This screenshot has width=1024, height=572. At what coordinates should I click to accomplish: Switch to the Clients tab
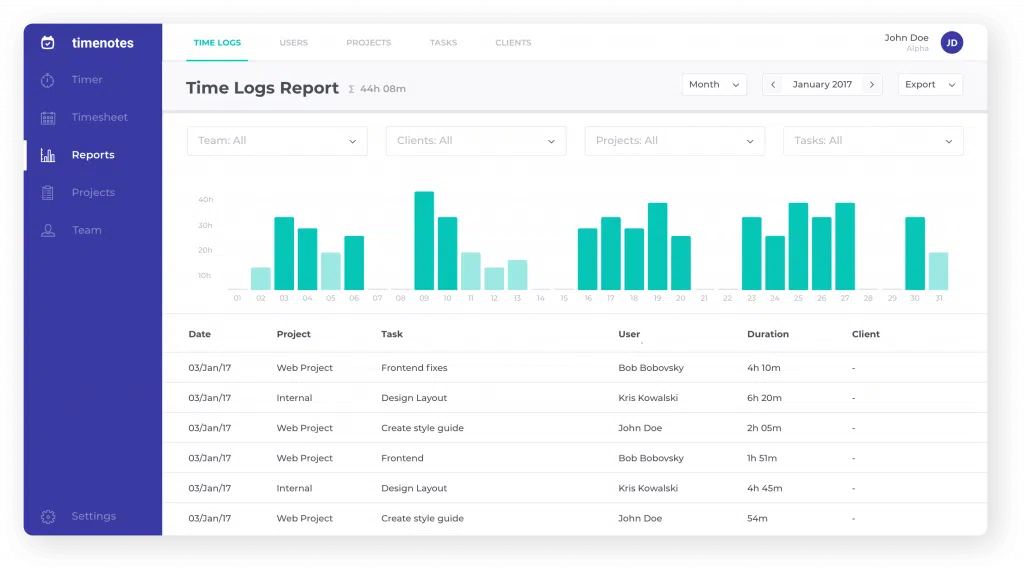[x=513, y=43]
